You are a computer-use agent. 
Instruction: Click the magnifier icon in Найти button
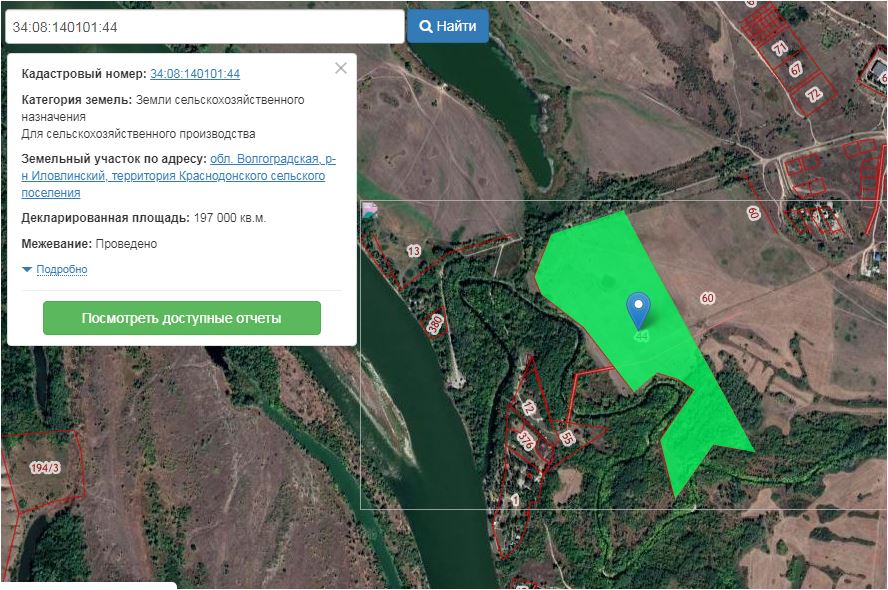coord(426,27)
